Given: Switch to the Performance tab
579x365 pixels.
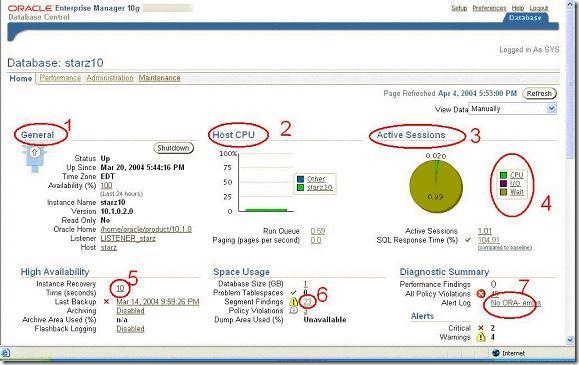Looking at the screenshot, I should pos(60,78).
